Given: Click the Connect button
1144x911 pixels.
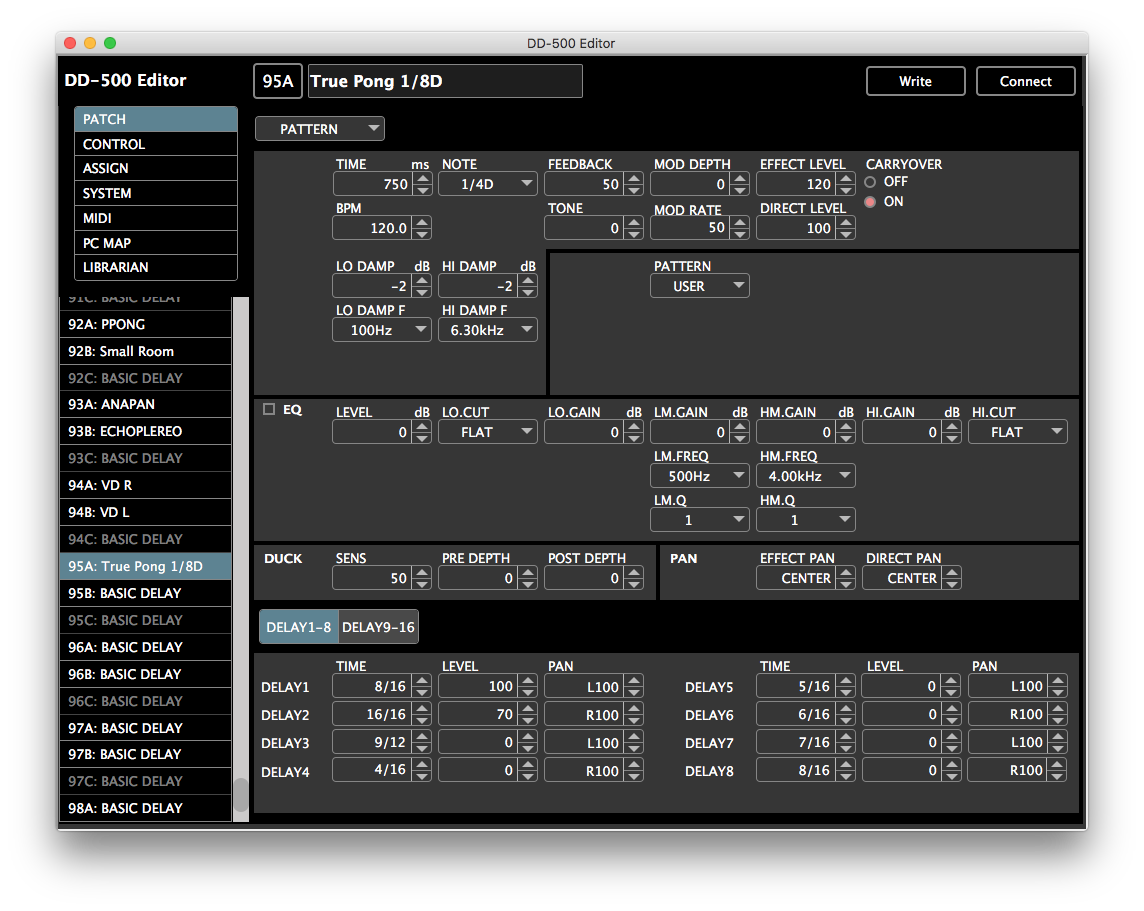Looking at the screenshot, I should tap(1025, 81).
